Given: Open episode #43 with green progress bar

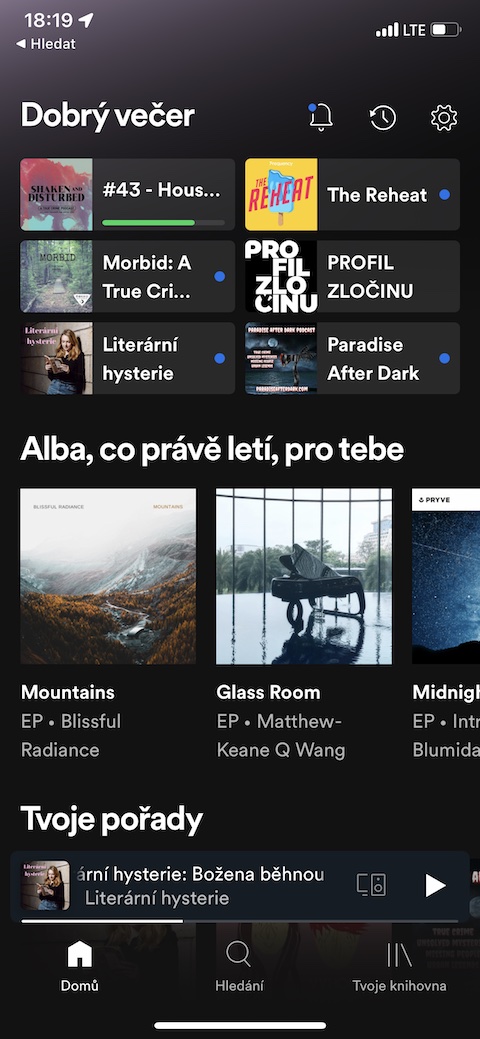Looking at the screenshot, I should (x=127, y=194).
